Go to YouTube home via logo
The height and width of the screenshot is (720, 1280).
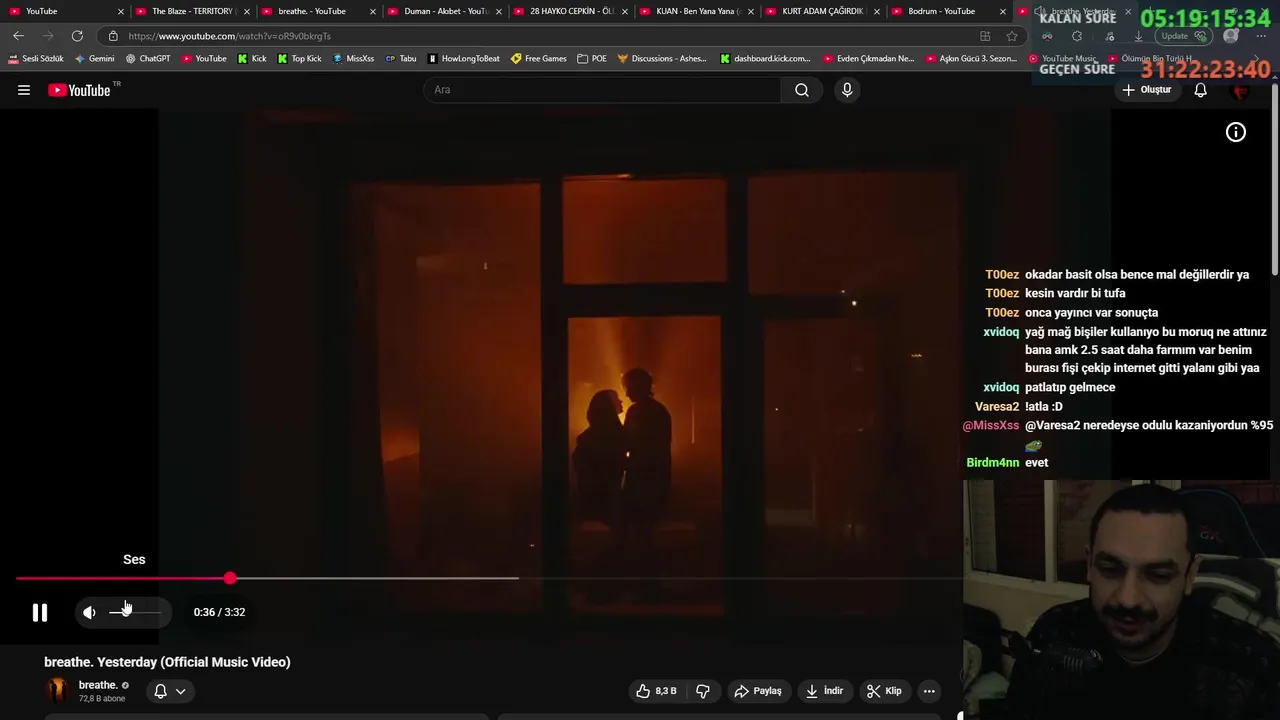[x=80, y=90]
